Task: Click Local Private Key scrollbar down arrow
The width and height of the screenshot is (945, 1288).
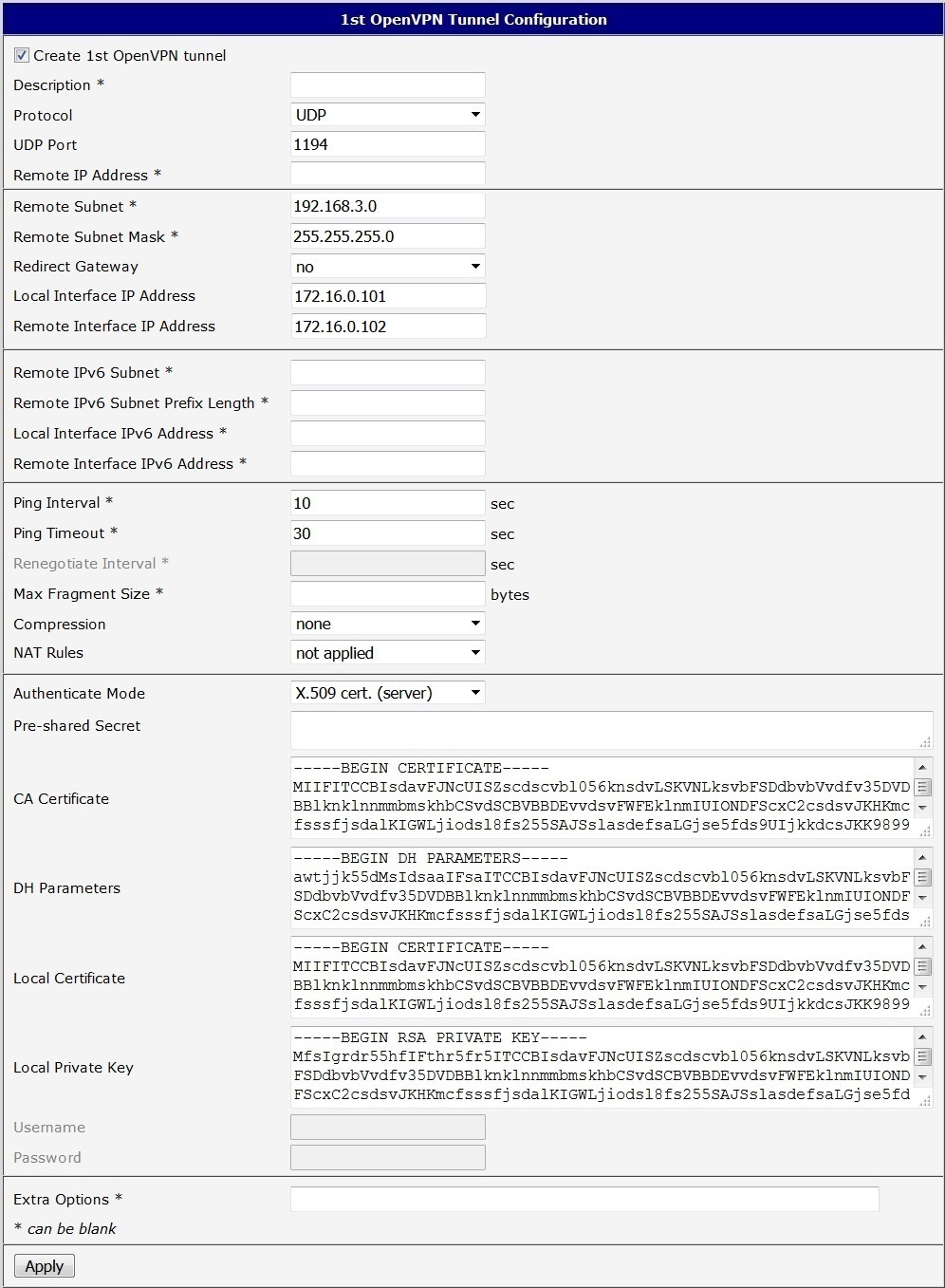Action: pyautogui.click(x=922, y=1076)
